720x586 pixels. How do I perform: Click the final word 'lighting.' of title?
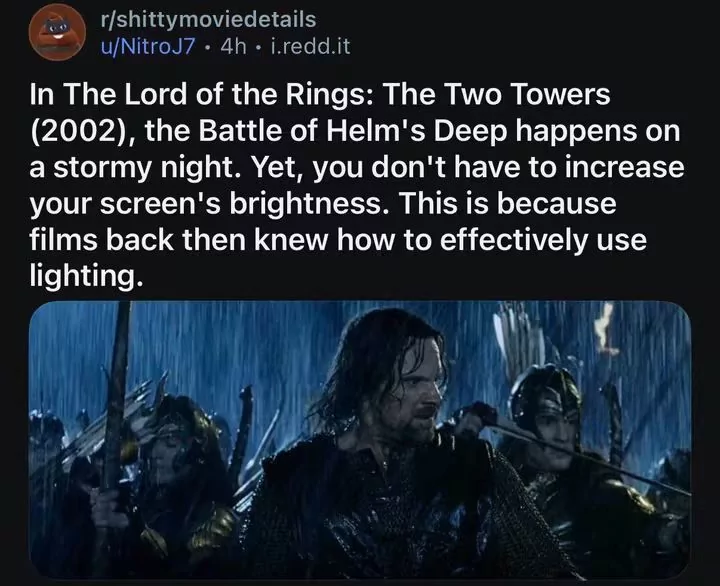tap(84, 277)
